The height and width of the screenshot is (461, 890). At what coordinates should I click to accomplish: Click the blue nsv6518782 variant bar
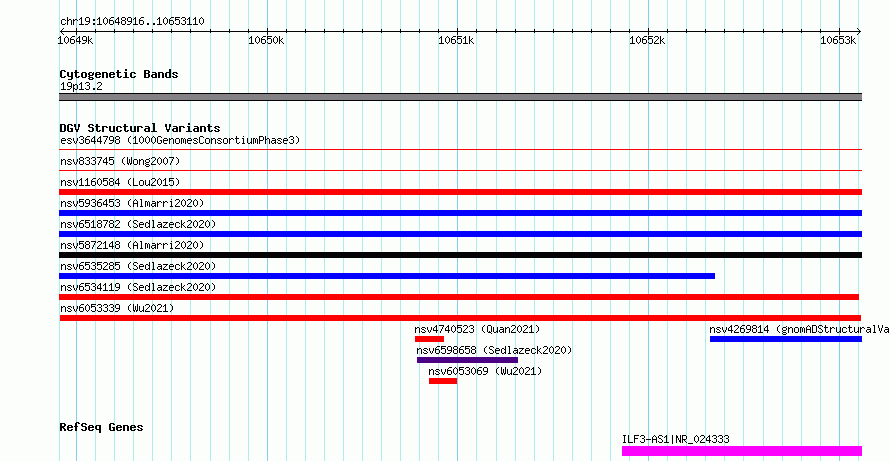coord(460,234)
